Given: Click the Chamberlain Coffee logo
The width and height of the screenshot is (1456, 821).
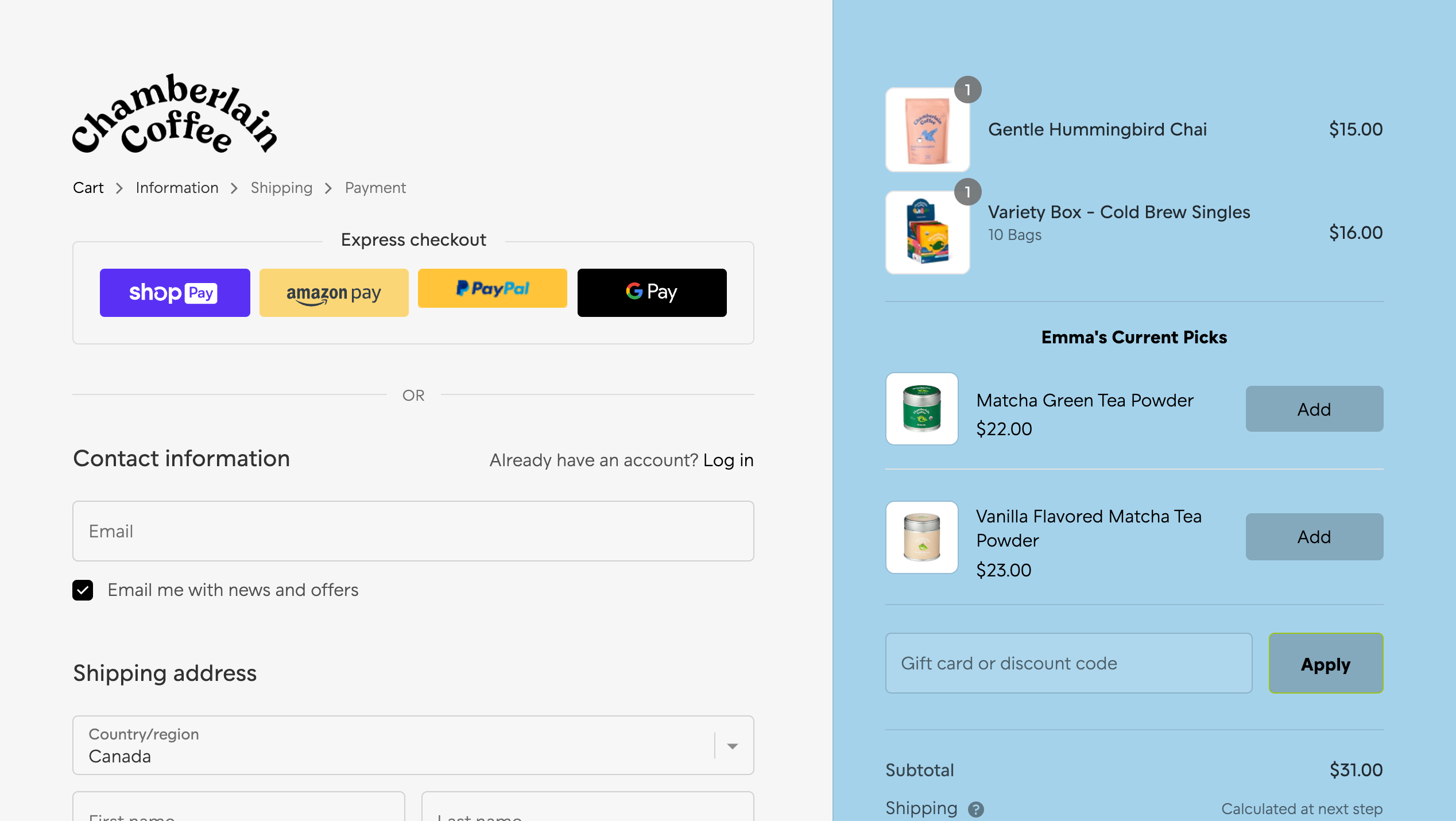Looking at the screenshot, I should (175, 114).
